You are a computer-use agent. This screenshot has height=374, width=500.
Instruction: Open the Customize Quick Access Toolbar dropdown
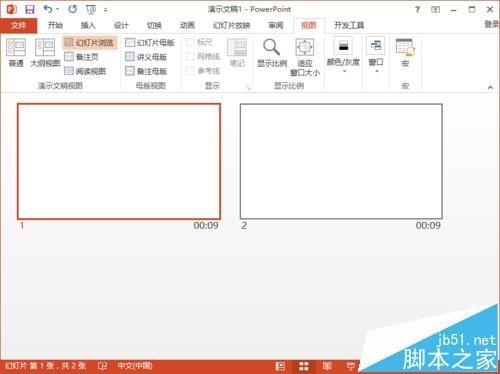tap(105, 10)
